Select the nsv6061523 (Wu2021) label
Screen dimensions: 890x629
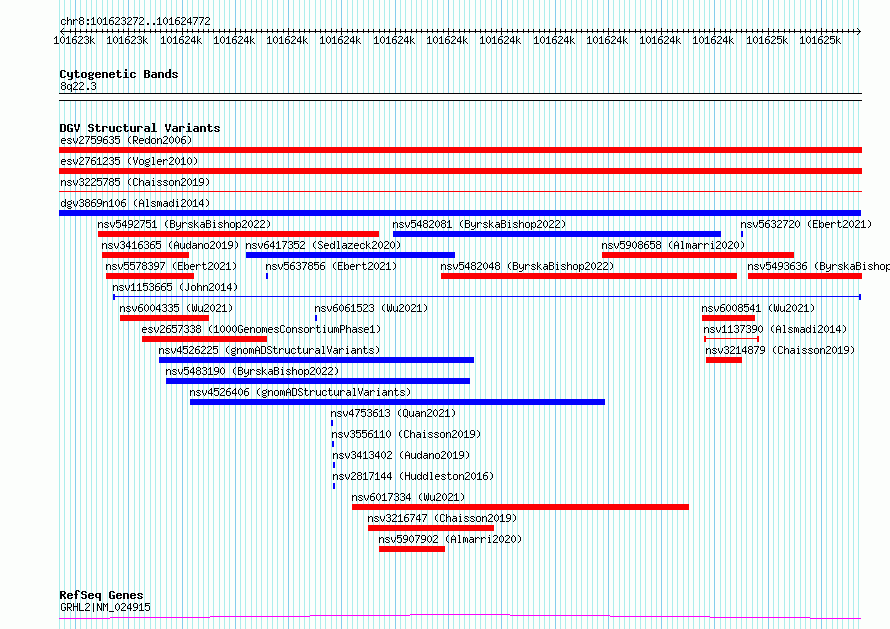click(x=371, y=308)
